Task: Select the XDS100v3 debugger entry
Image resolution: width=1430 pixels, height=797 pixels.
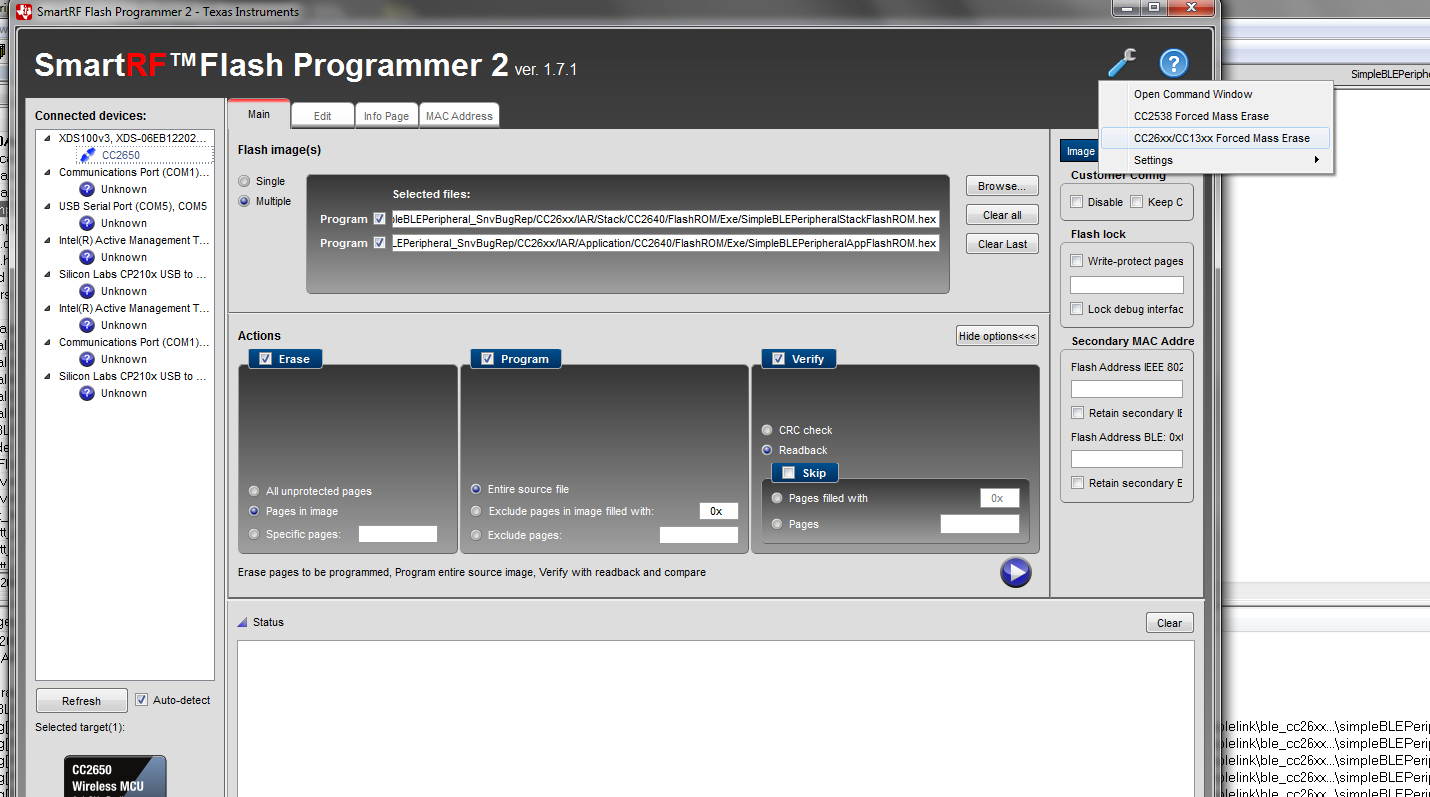Action: pyautogui.click(x=133, y=138)
